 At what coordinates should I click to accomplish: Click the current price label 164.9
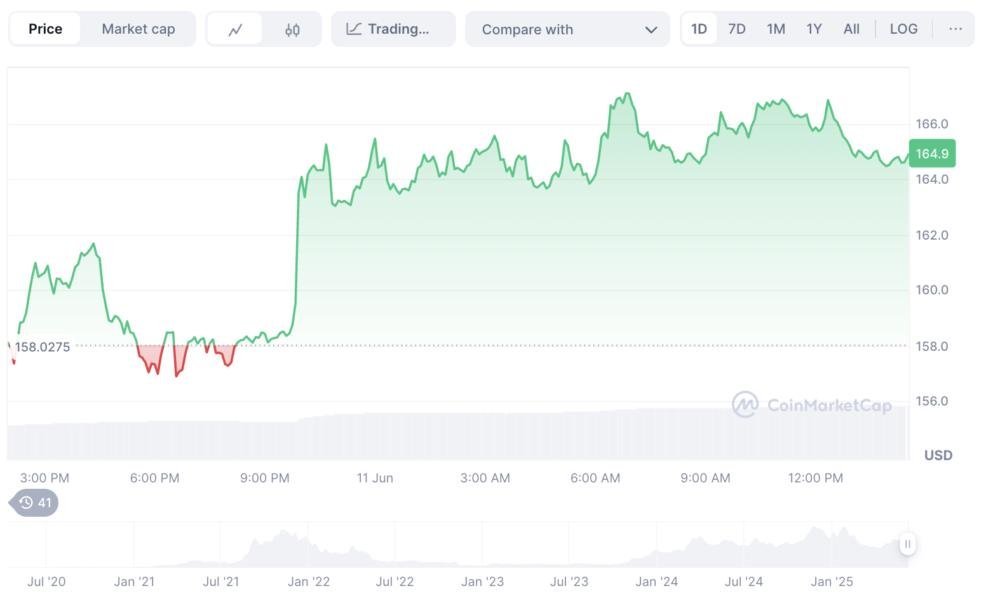click(x=932, y=154)
